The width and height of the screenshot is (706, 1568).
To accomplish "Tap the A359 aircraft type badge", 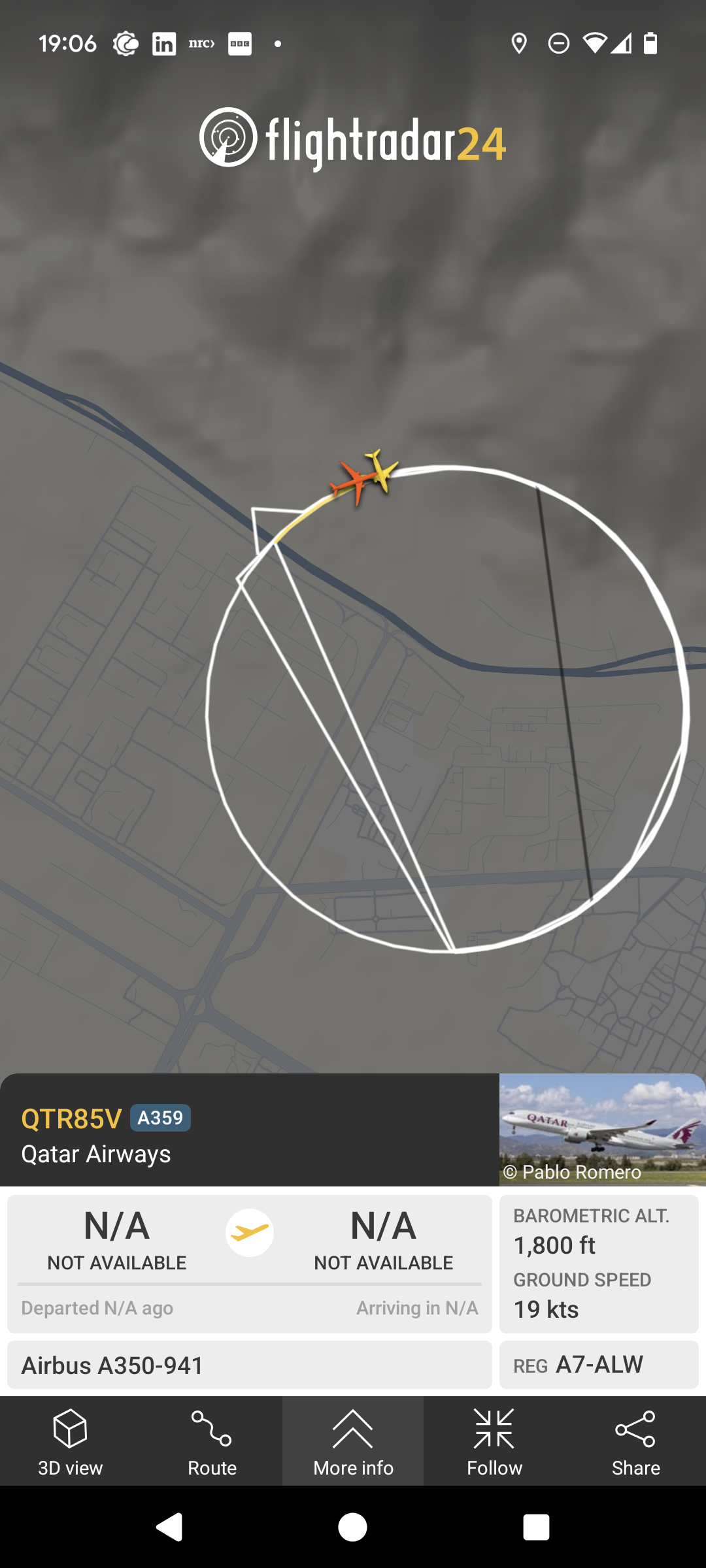I will click(160, 1118).
